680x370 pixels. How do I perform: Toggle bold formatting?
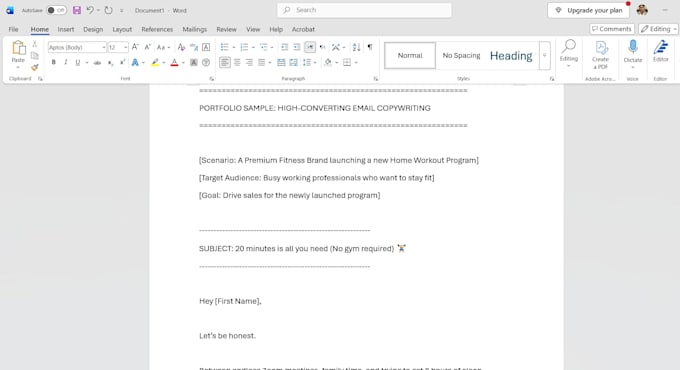point(53,62)
